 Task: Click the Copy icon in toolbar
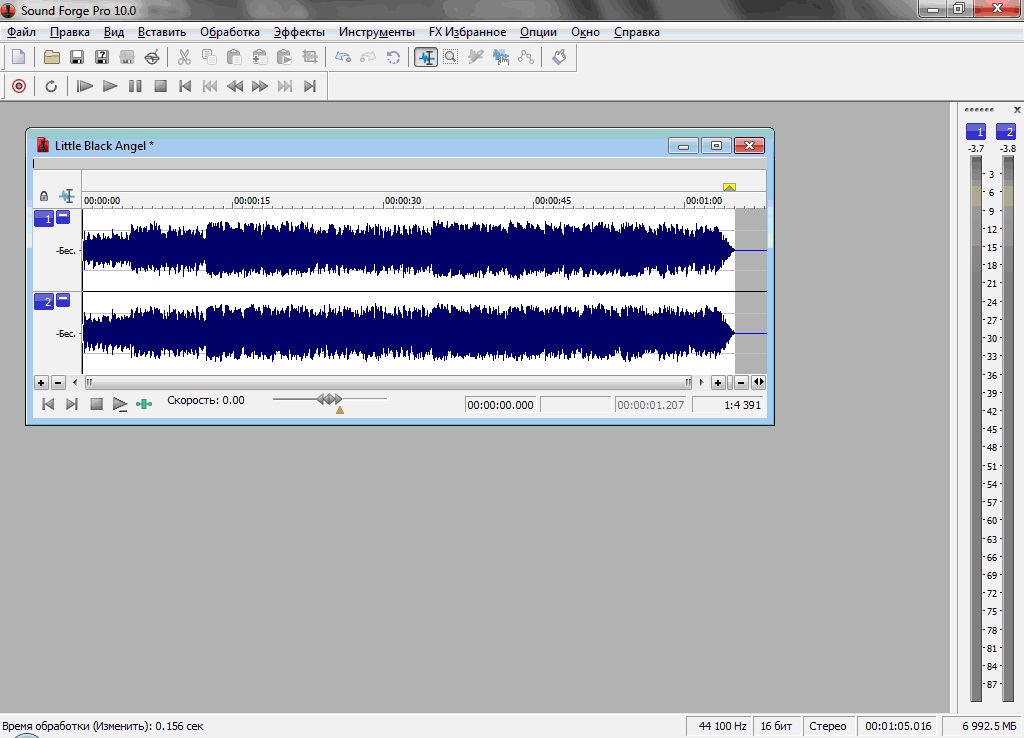point(209,57)
